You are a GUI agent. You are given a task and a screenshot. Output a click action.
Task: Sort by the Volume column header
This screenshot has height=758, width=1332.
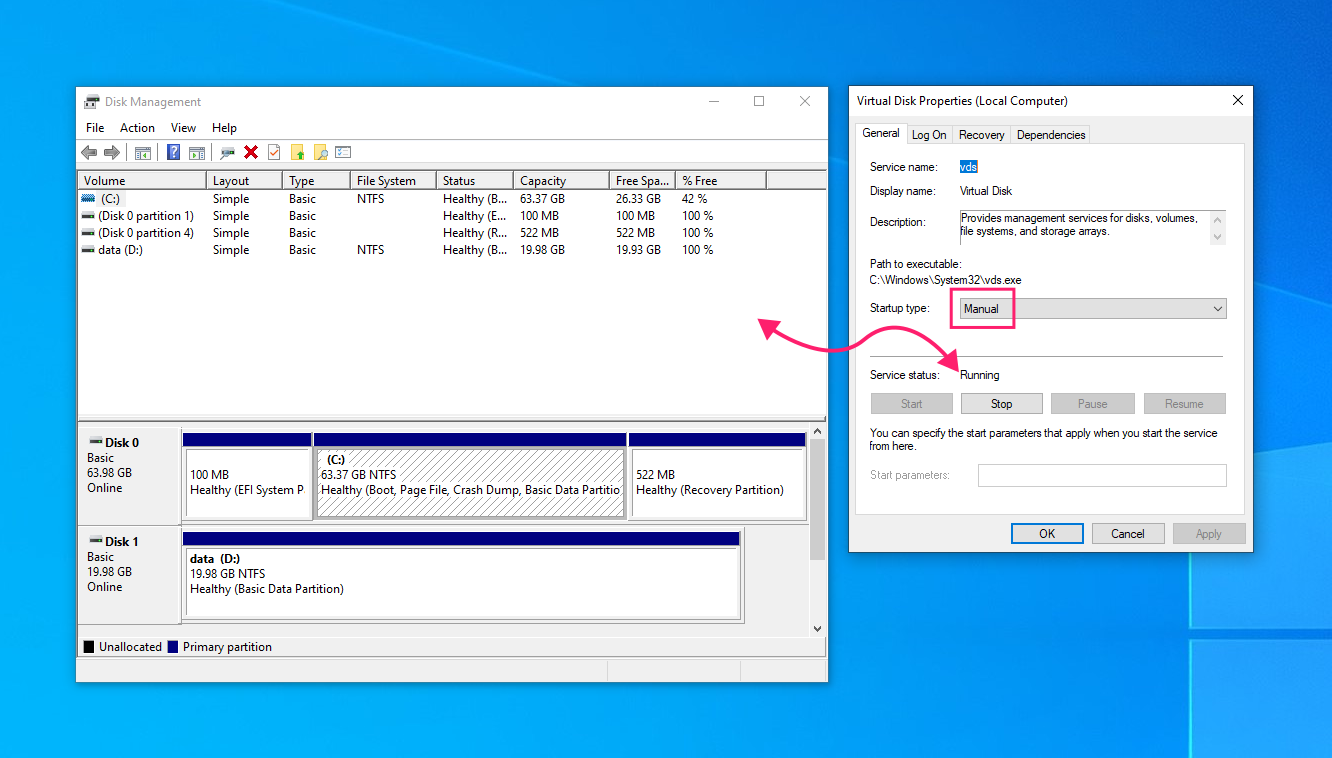coord(142,181)
